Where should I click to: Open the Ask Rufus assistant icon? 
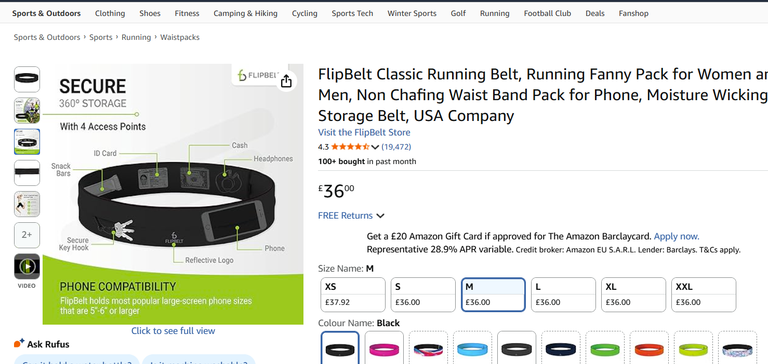pos(19,343)
